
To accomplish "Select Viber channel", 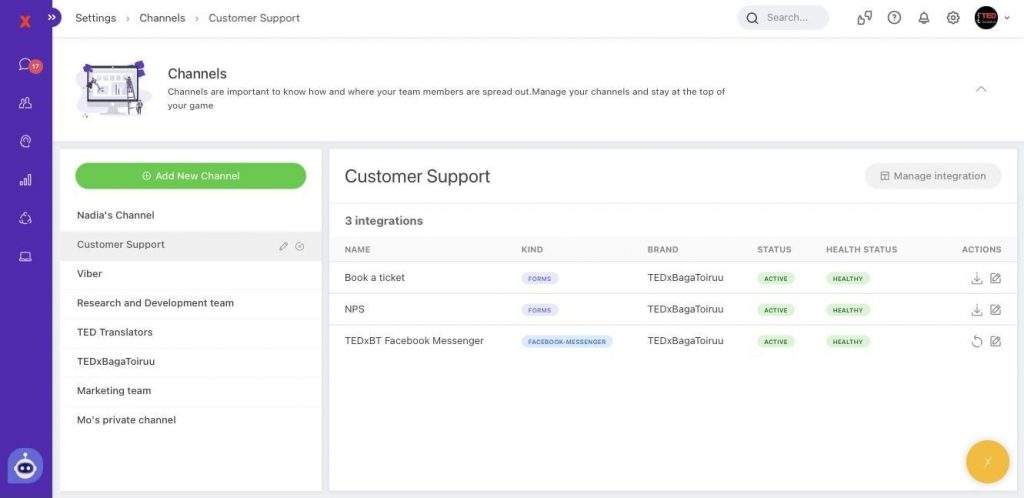I will [191, 274].
